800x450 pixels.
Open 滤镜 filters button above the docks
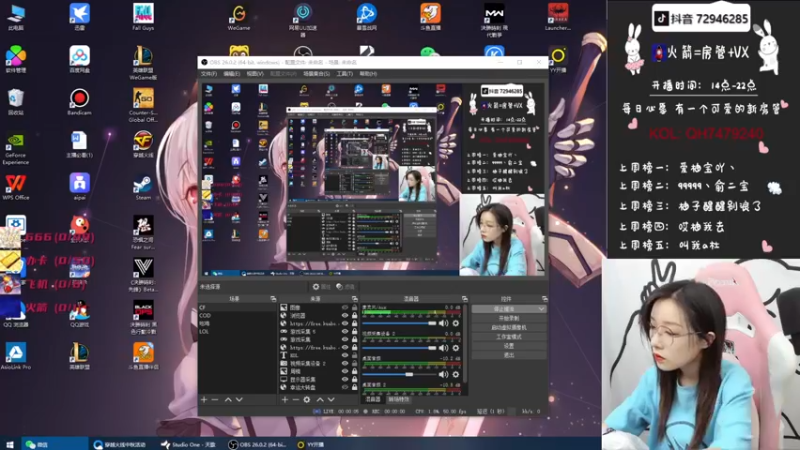(345, 287)
